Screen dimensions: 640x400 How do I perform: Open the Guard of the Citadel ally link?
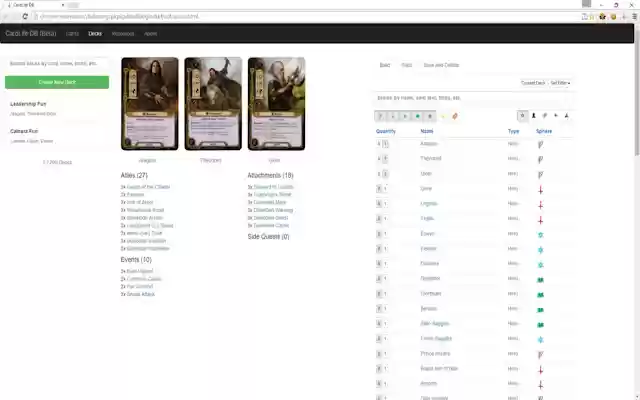[148, 187]
